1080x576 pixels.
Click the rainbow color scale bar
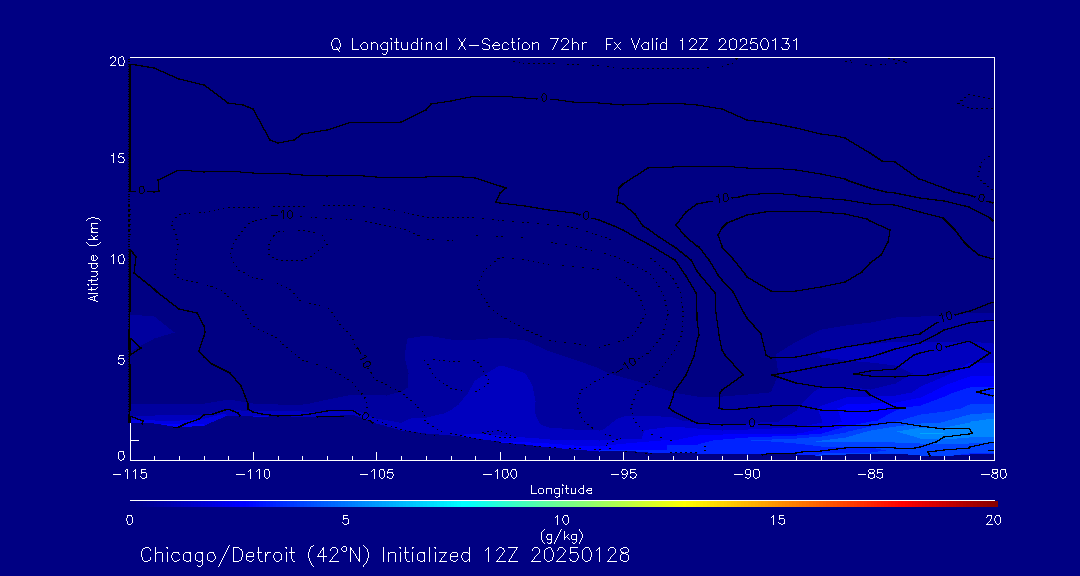click(563, 504)
